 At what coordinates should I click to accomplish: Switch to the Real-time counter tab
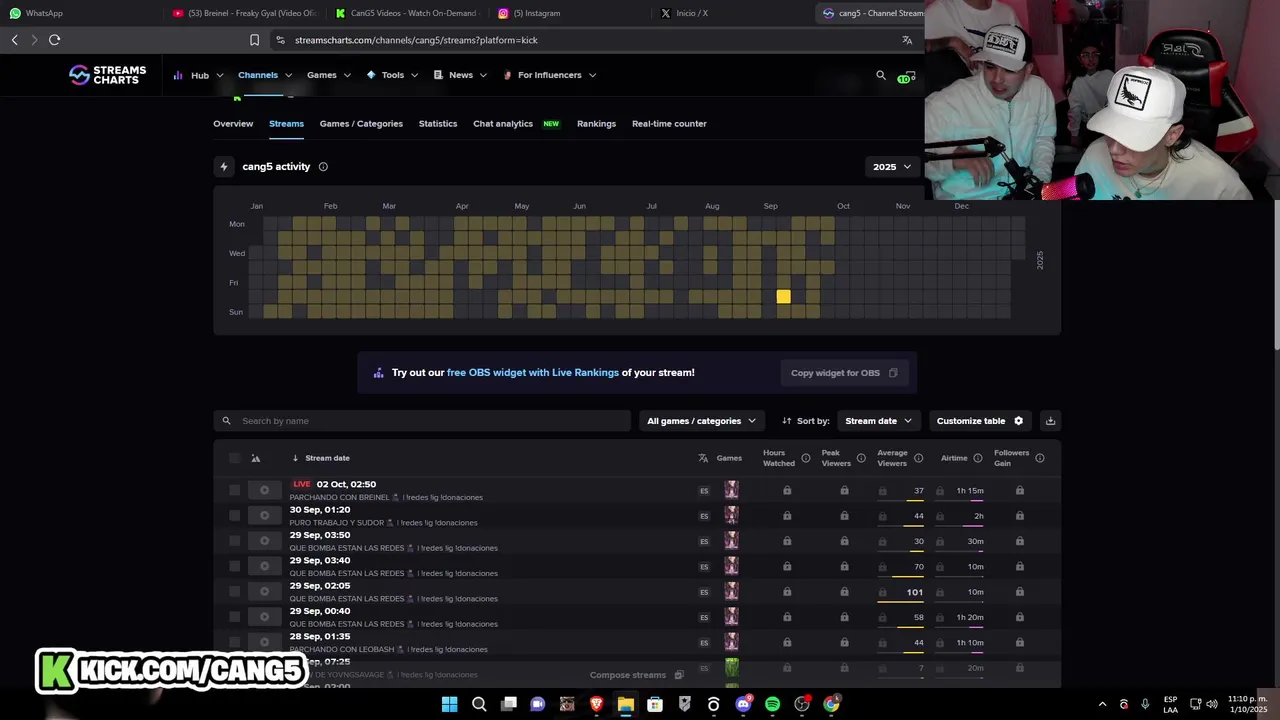pyautogui.click(x=669, y=124)
